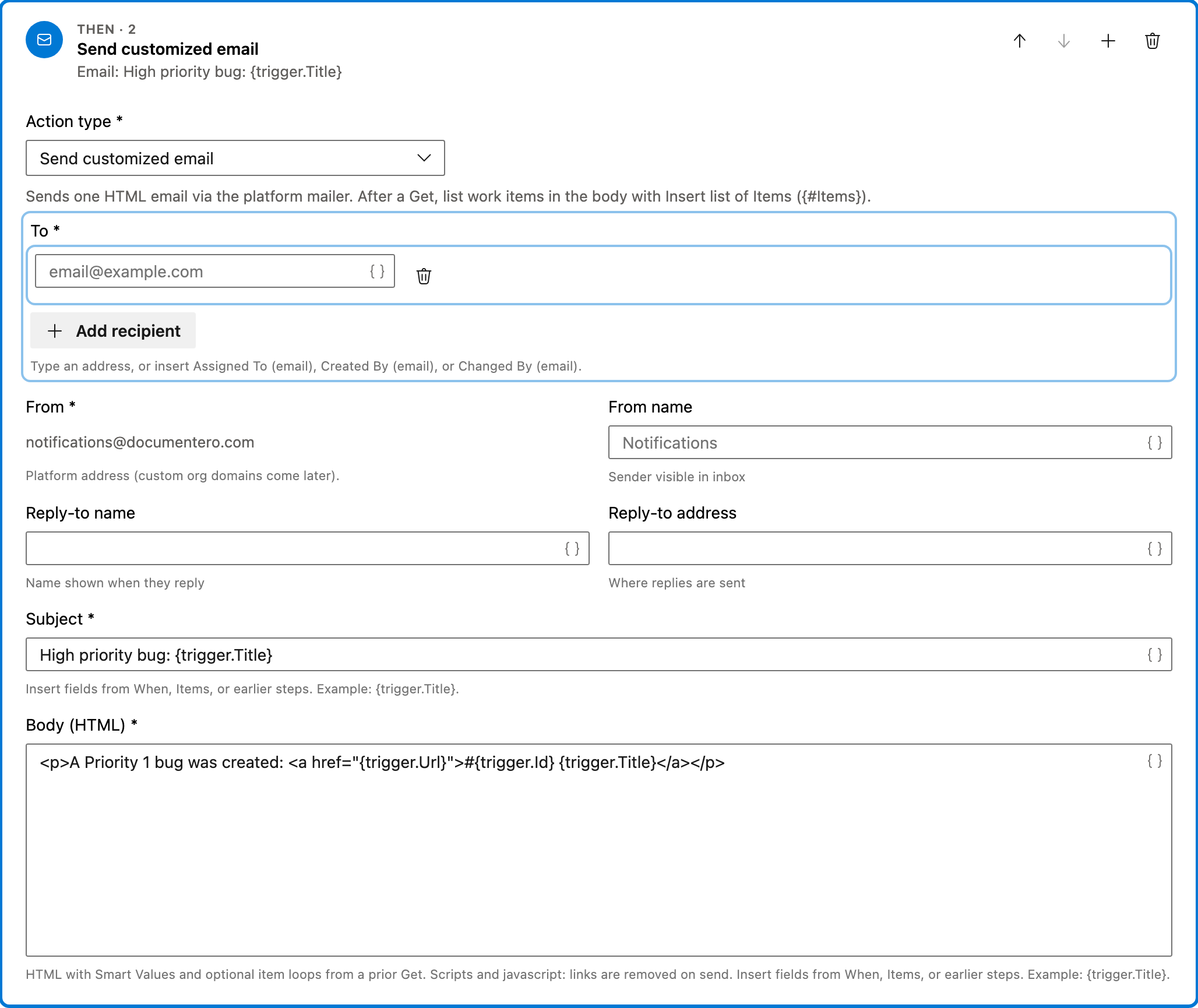Click the 'Type an address, or insert Assigned To' hint

(x=306, y=366)
